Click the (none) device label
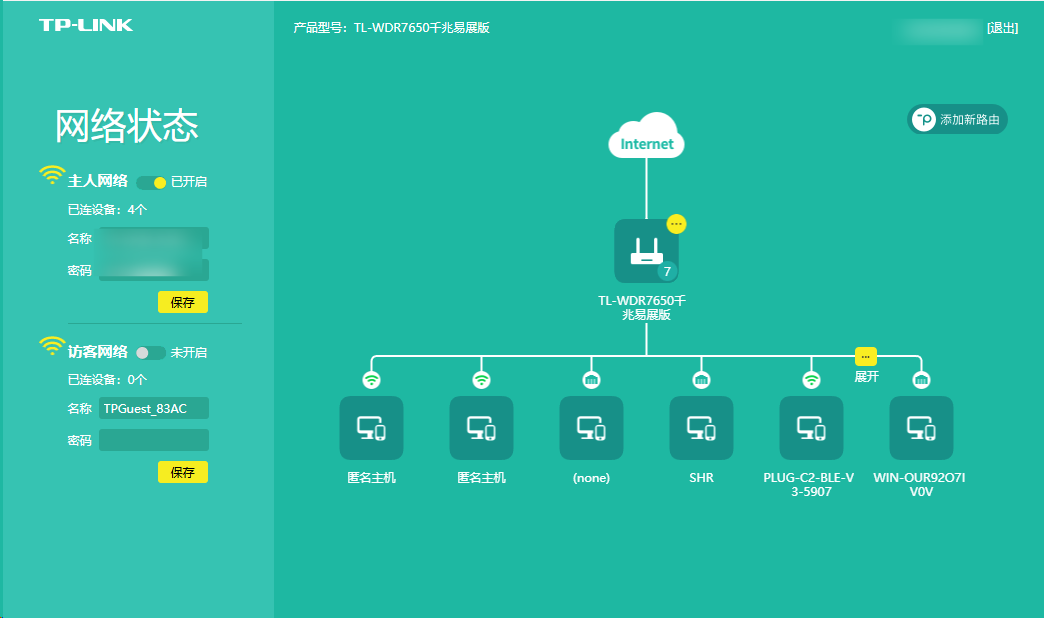 pos(591,478)
